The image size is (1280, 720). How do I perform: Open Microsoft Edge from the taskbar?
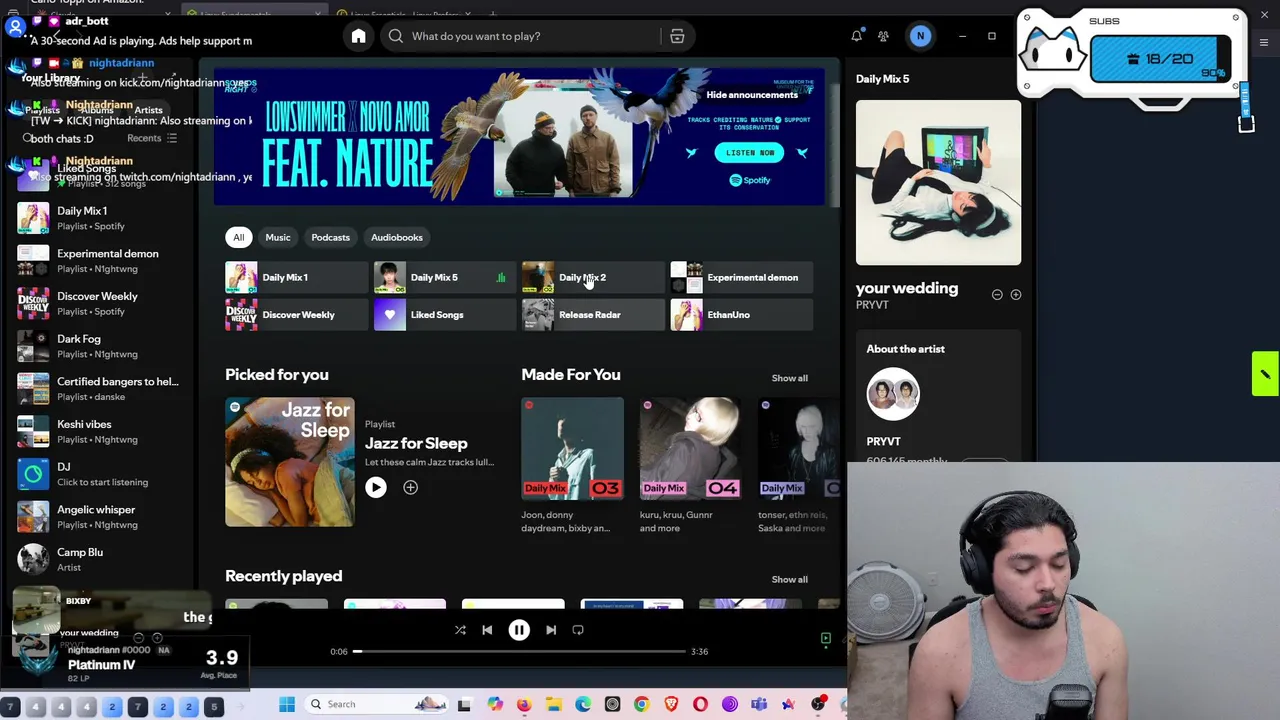pyautogui.click(x=583, y=704)
